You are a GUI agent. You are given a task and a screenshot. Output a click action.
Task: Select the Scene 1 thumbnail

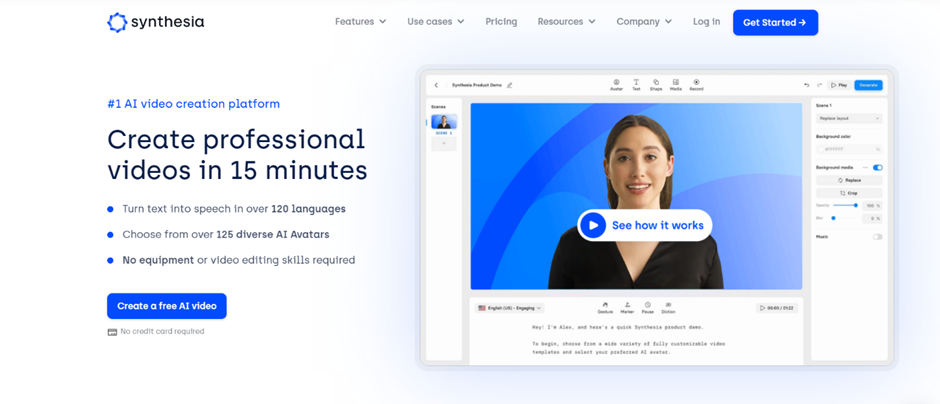[x=444, y=122]
